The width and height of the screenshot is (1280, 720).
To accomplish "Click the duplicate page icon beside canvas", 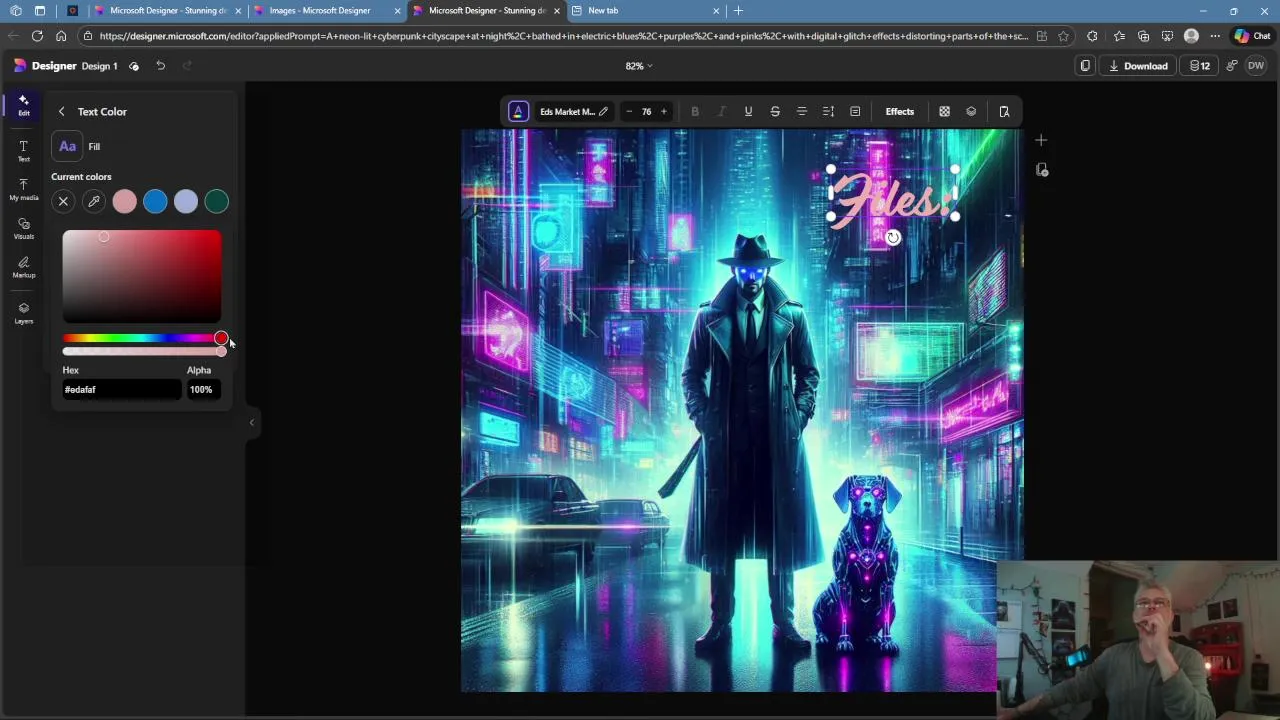I will pyautogui.click(x=1041, y=170).
